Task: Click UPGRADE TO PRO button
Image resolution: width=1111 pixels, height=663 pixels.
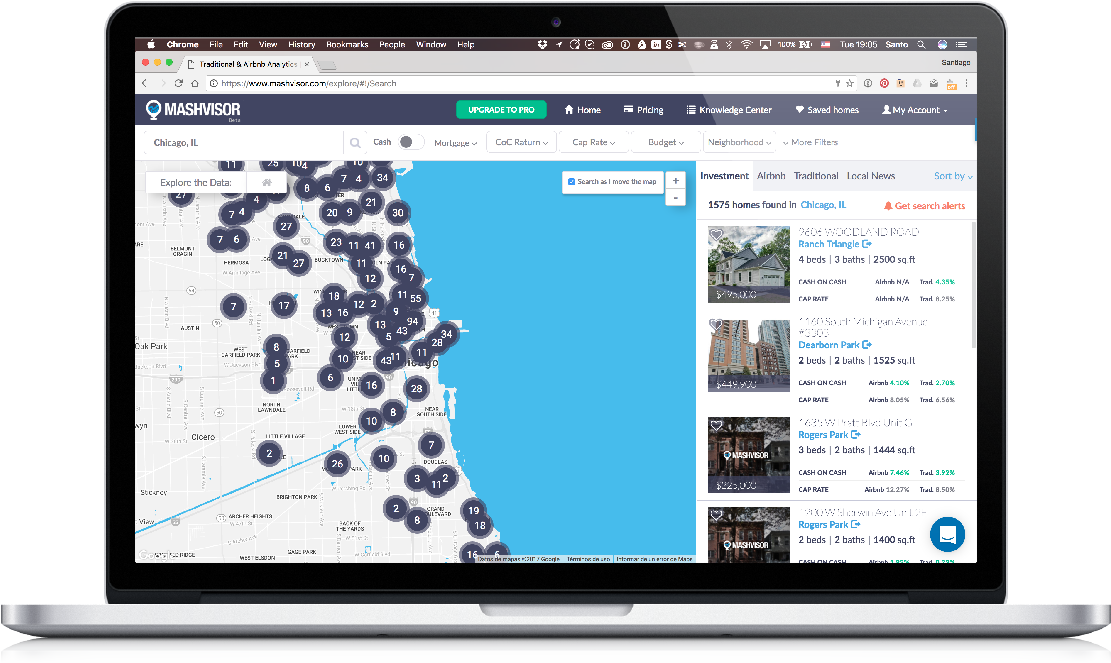Action: (x=501, y=110)
